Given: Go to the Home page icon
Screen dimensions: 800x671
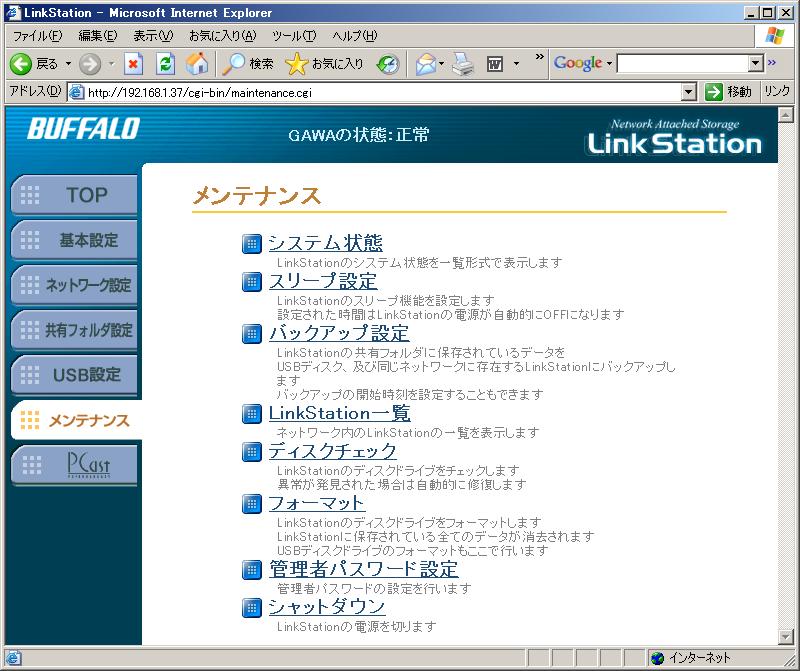Looking at the screenshot, I should 197,64.
